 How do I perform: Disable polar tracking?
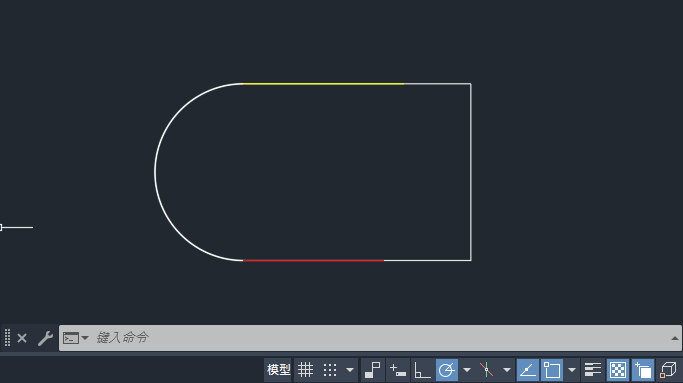click(x=447, y=370)
